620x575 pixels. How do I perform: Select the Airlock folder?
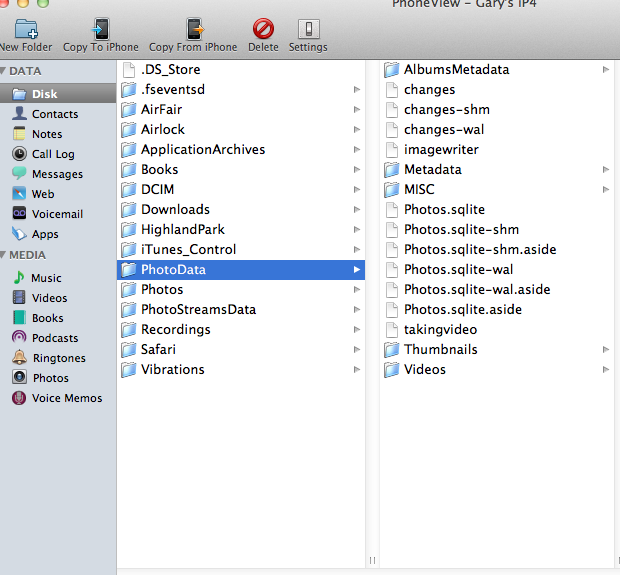click(241, 129)
